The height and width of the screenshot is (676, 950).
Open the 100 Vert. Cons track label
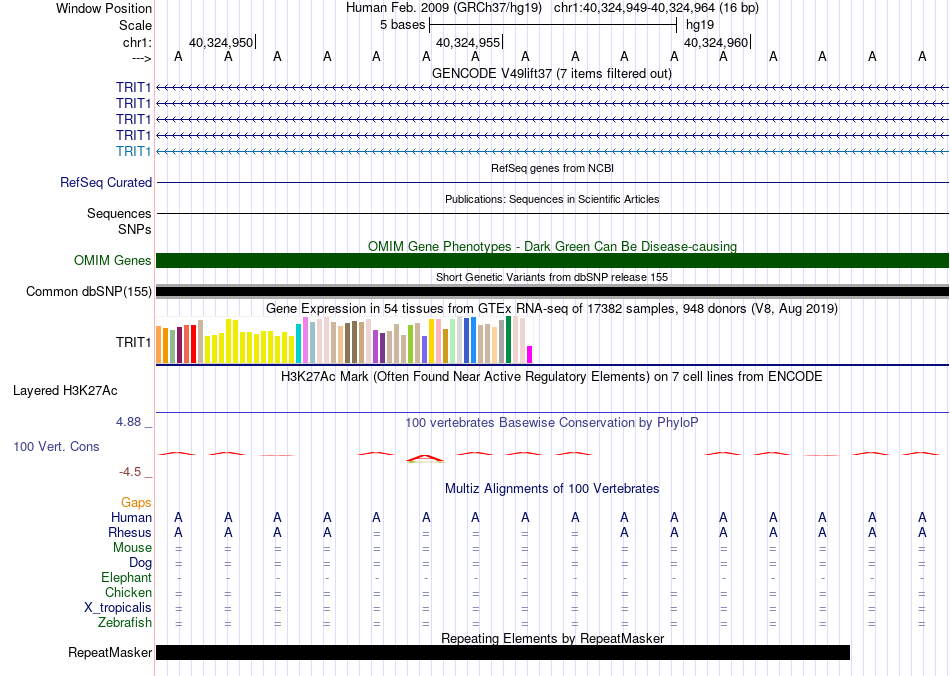point(57,446)
